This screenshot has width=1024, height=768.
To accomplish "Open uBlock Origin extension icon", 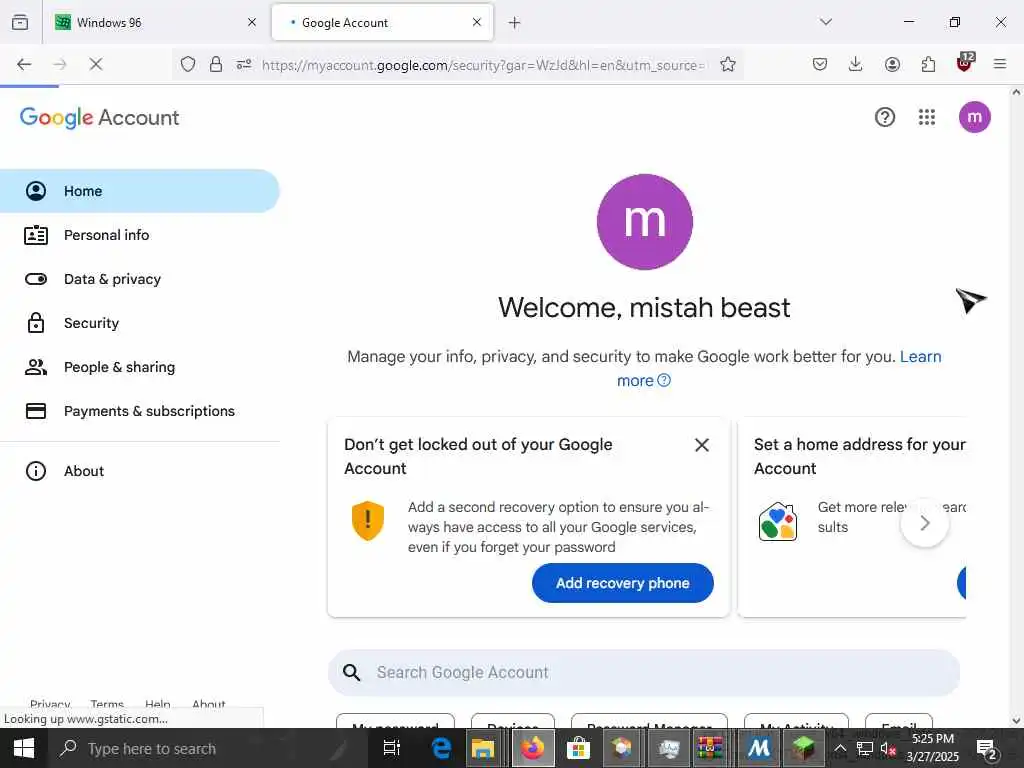I will (965, 63).
